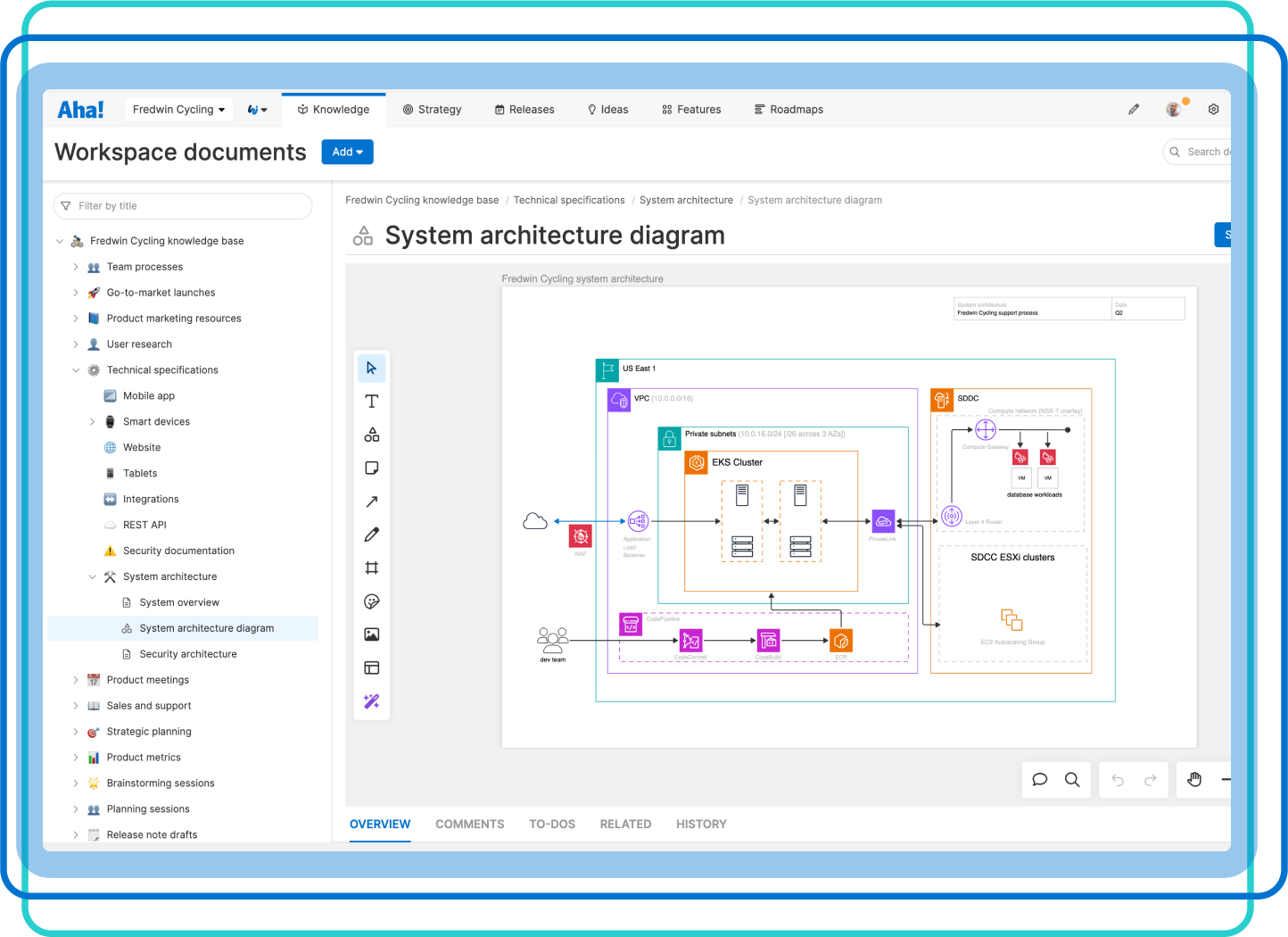The image size is (1288, 937).
Task: Select the pointer arrow tool
Action: point(372,368)
